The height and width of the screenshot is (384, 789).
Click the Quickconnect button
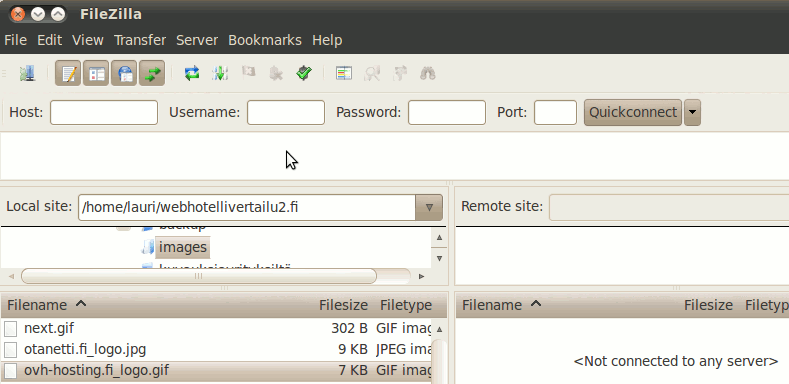pos(633,112)
